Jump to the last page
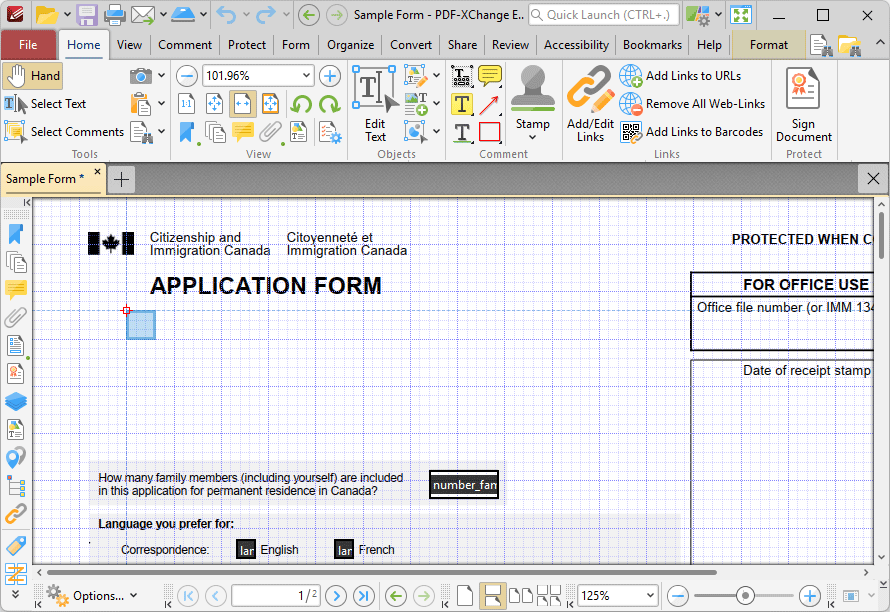The height and width of the screenshot is (612, 890). tap(364, 596)
